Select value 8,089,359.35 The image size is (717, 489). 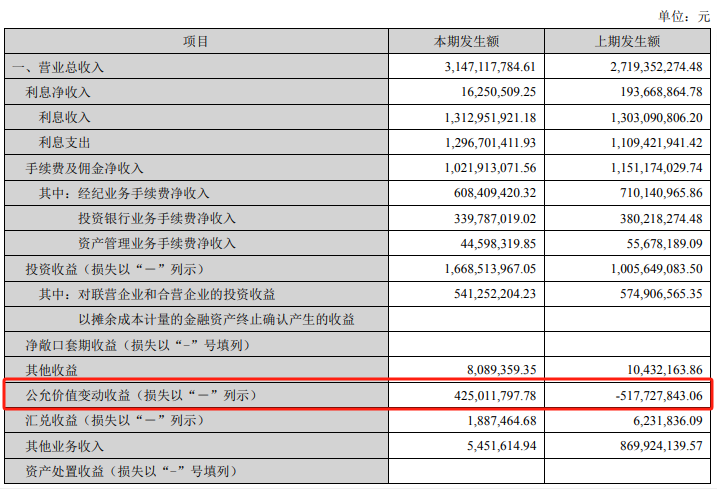pyautogui.click(x=502, y=370)
